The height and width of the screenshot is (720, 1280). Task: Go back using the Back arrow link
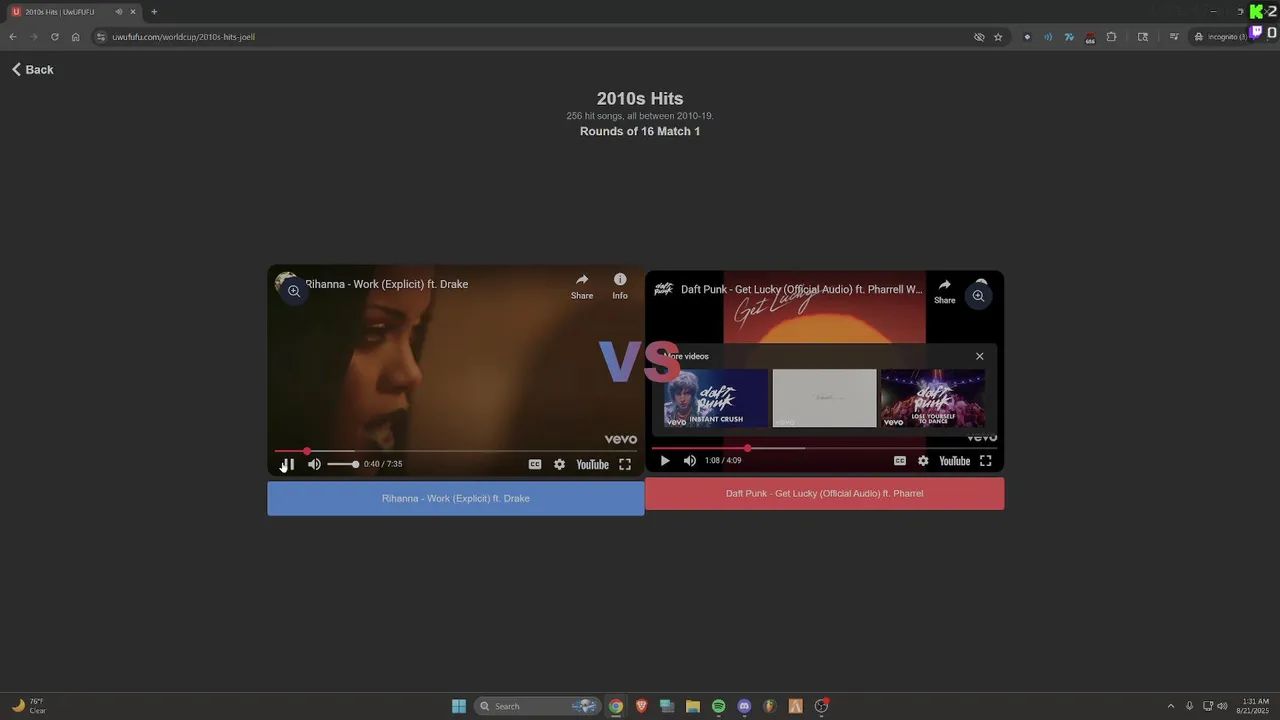(x=32, y=70)
